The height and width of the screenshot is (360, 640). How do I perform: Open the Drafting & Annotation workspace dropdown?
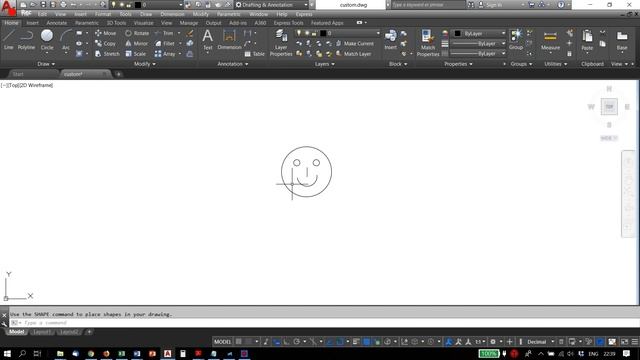point(271,5)
